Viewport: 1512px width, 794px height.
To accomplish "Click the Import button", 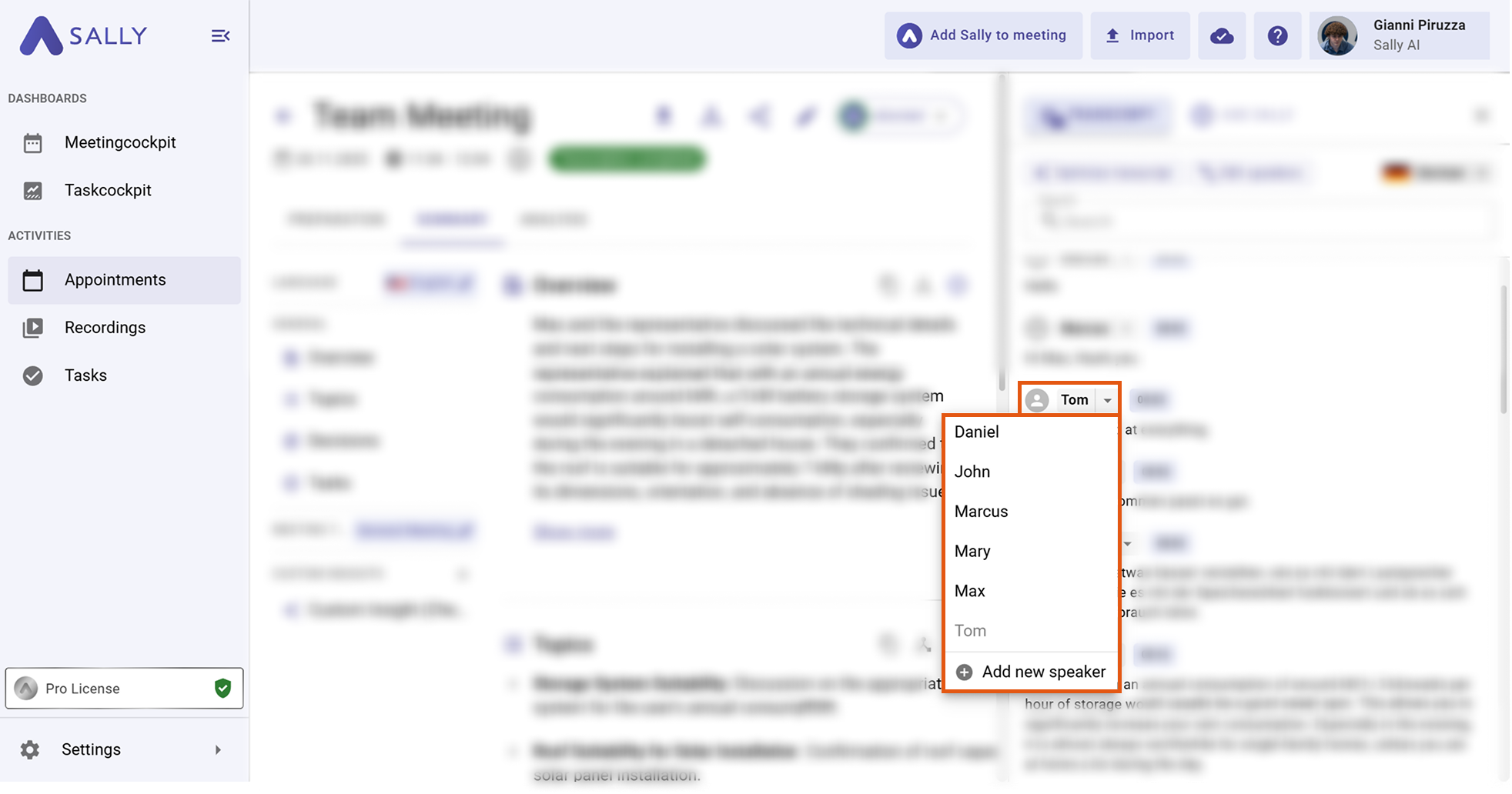I will point(1139,35).
